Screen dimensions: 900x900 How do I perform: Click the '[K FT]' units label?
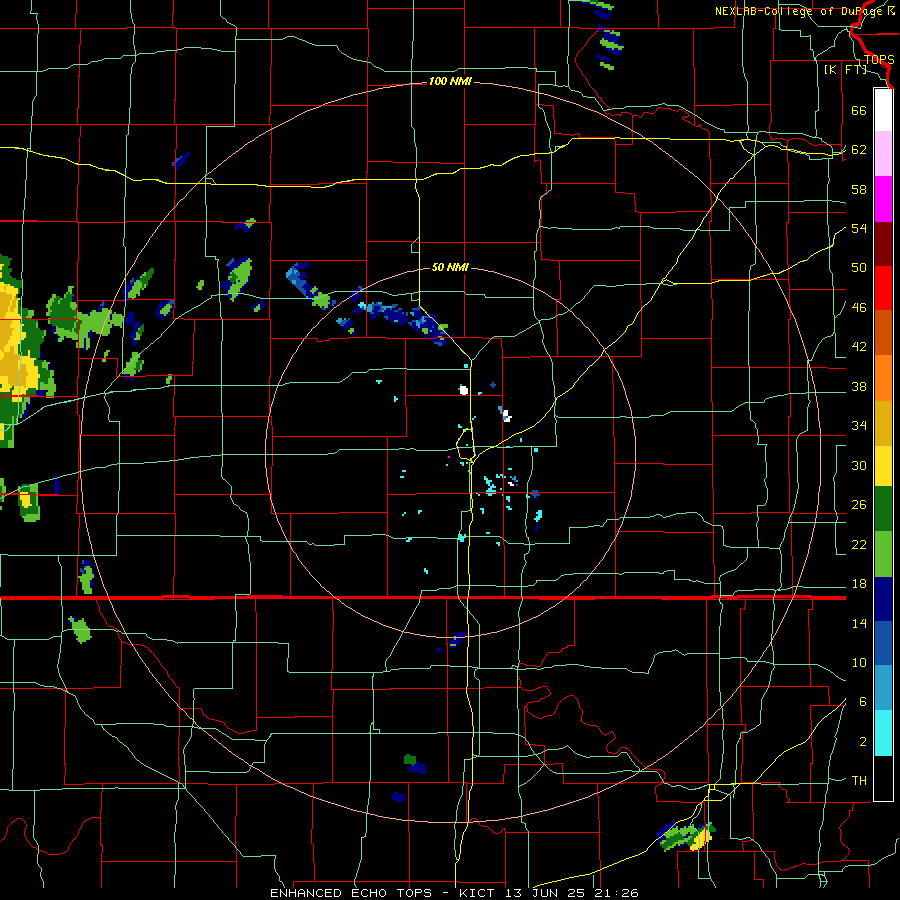click(x=845, y=69)
